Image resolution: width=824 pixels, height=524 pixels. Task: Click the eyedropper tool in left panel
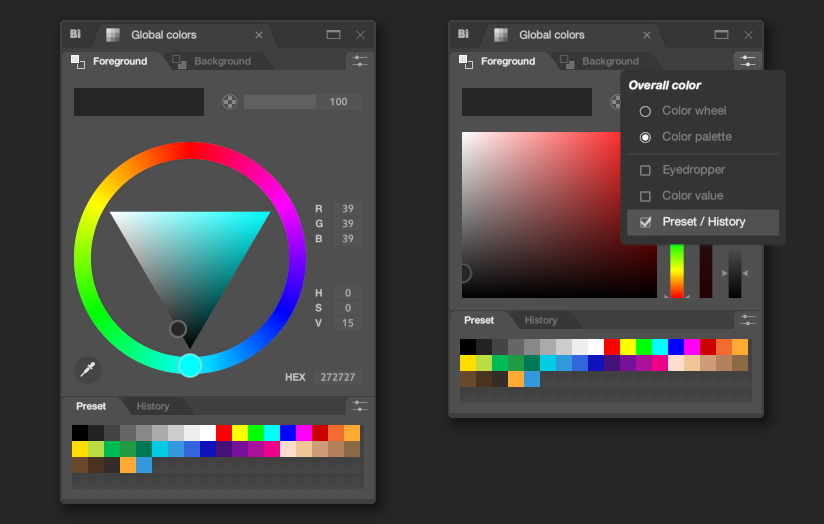88,369
